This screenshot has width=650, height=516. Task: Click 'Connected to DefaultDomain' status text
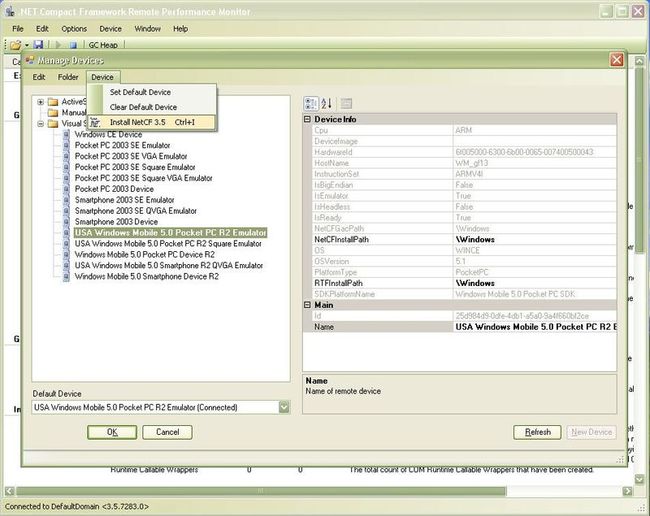tap(77, 506)
